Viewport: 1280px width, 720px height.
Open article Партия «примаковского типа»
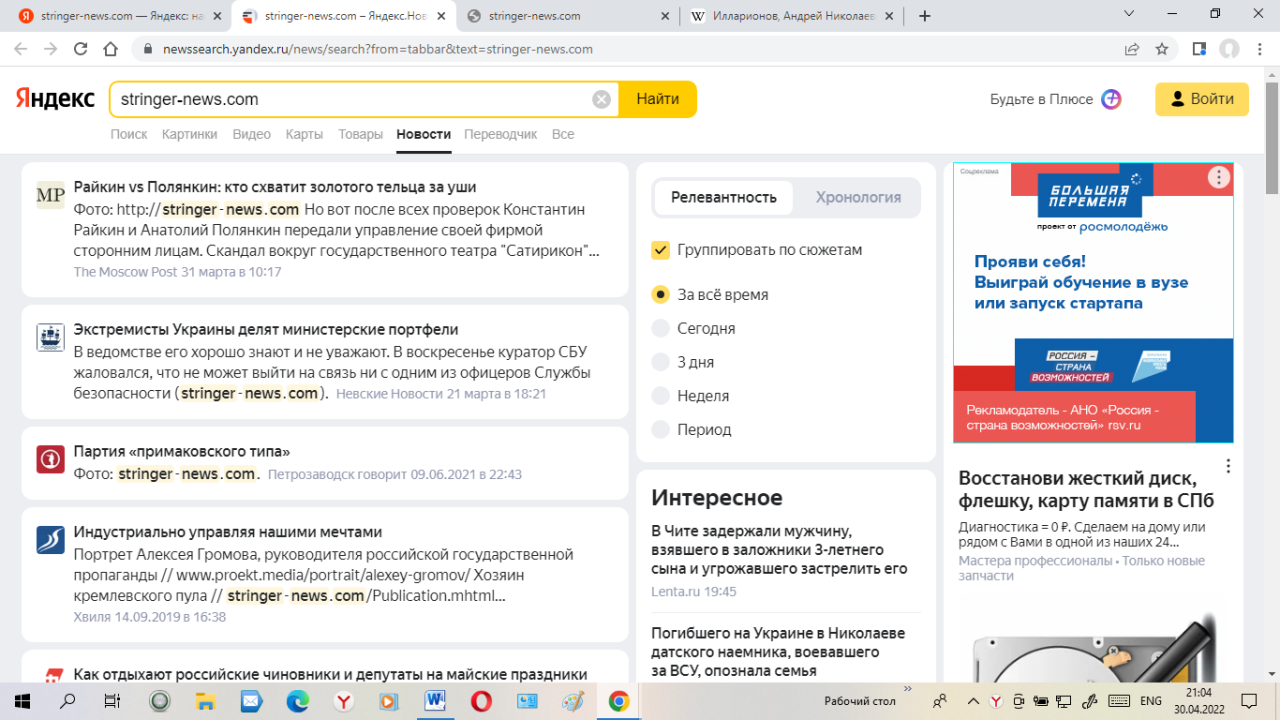tap(182, 451)
